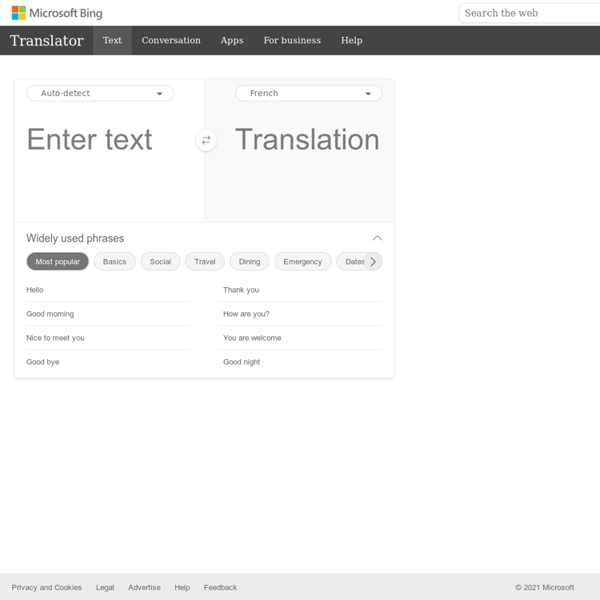Click the Translator title link
The height and width of the screenshot is (600, 600).
tap(47, 41)
